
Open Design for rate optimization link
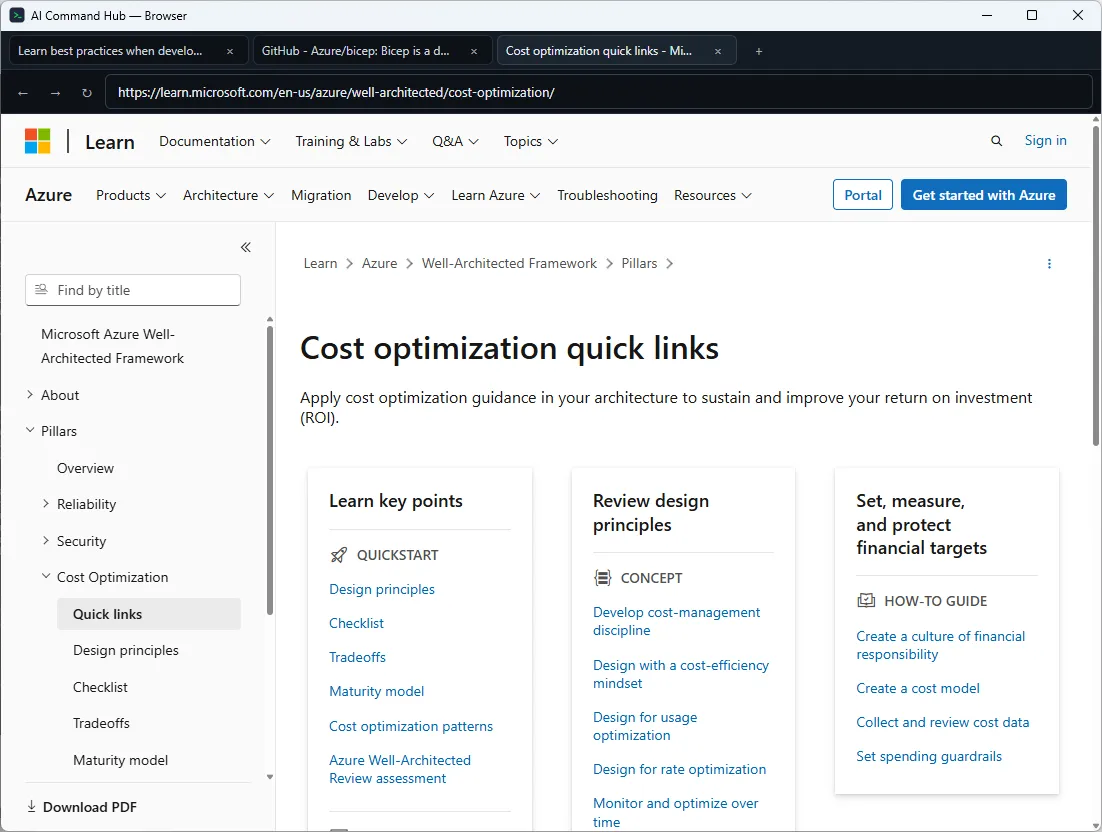[x=679, y=769]
